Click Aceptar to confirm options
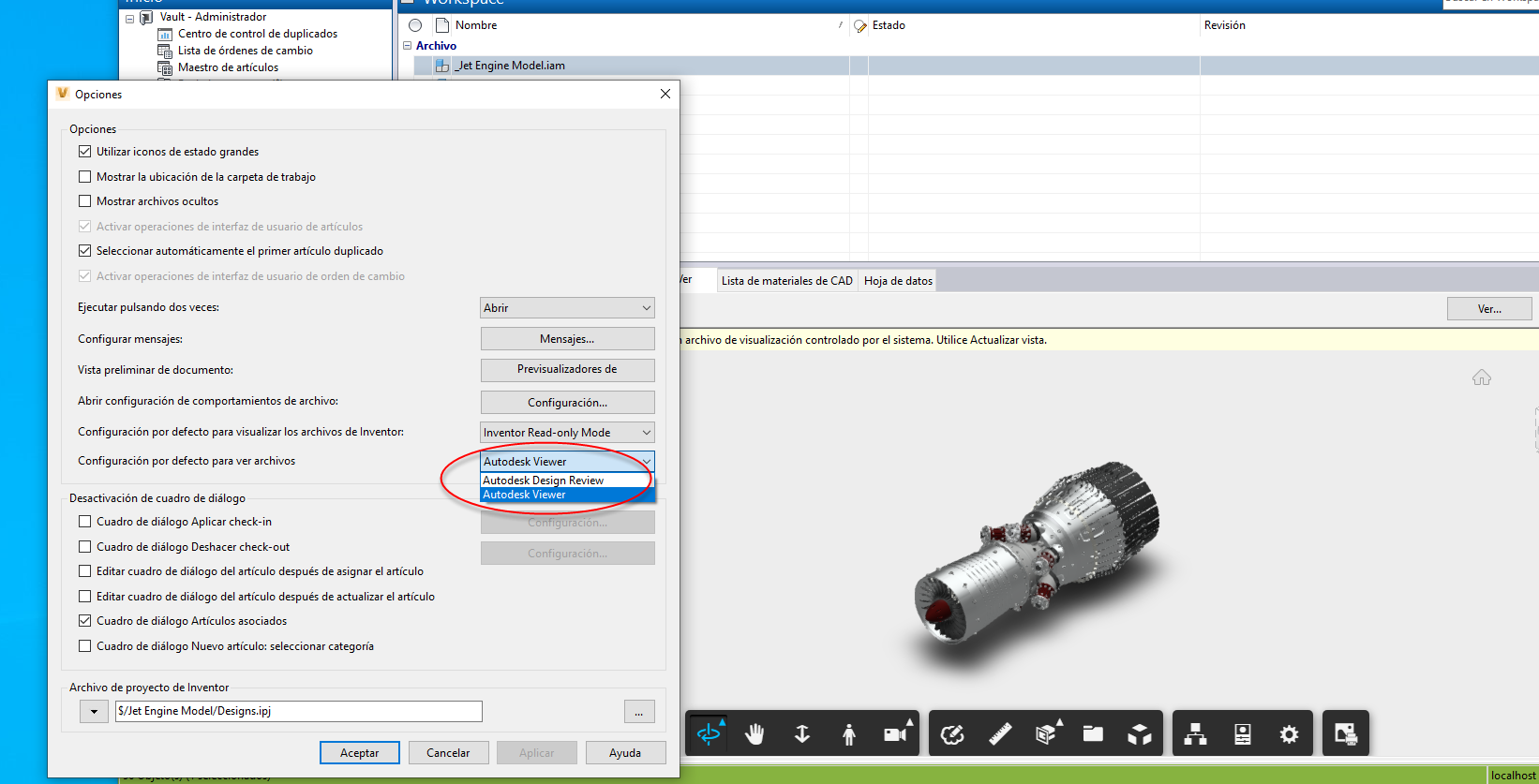Screen dimensions: 1539x784 (360, 753)
